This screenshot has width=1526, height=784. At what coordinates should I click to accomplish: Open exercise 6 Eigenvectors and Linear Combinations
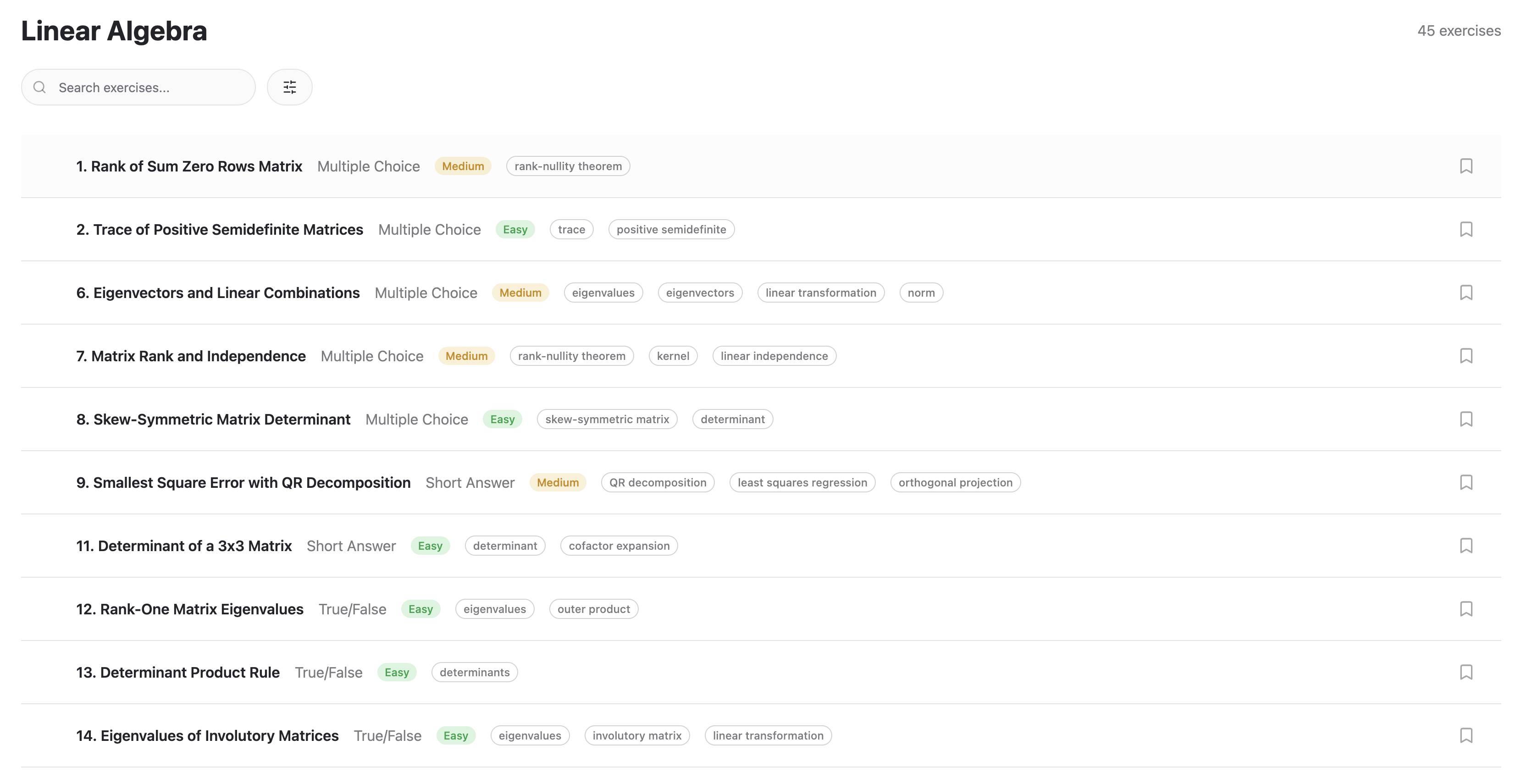(x=218, y=293)
